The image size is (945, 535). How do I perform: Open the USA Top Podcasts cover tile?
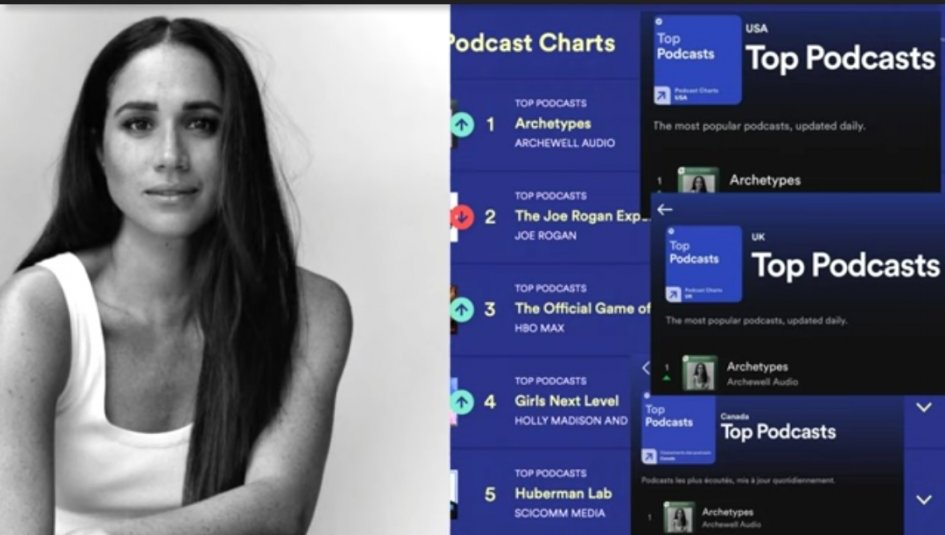697,60
